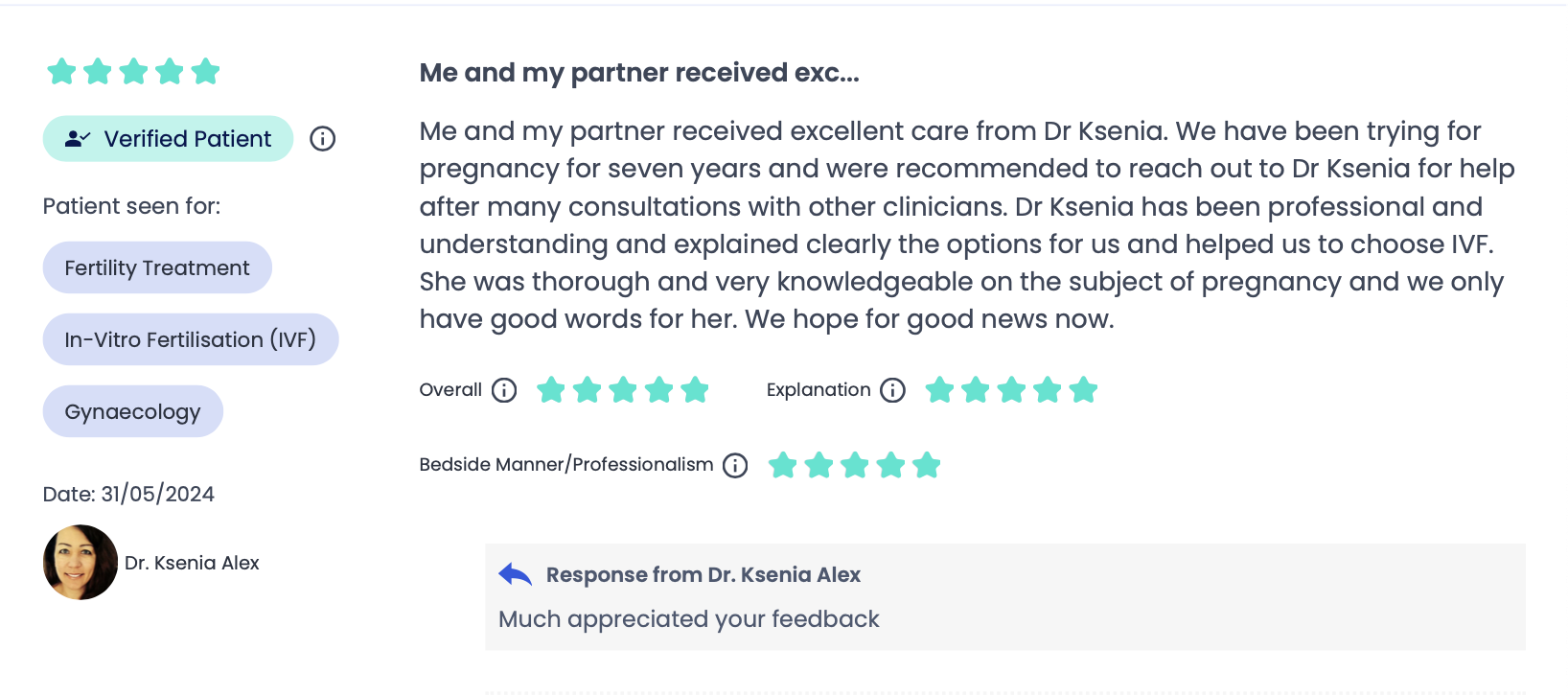Open the Bedside Manner/Professionalism info icon
1568x696 pixels.
pos(735,465)
